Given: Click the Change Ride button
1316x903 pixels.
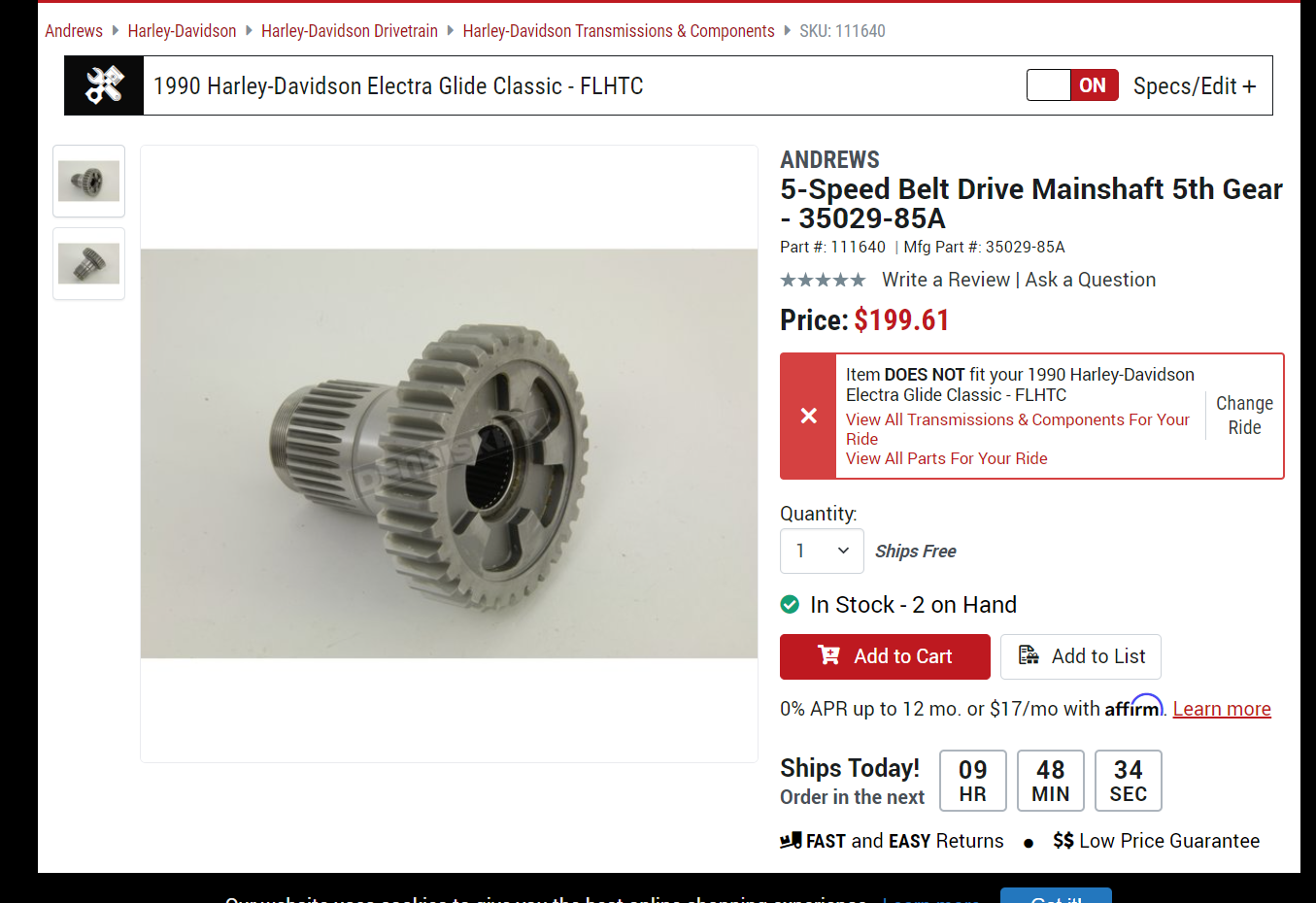Looking at the screenshot, I should [1244, 416].
